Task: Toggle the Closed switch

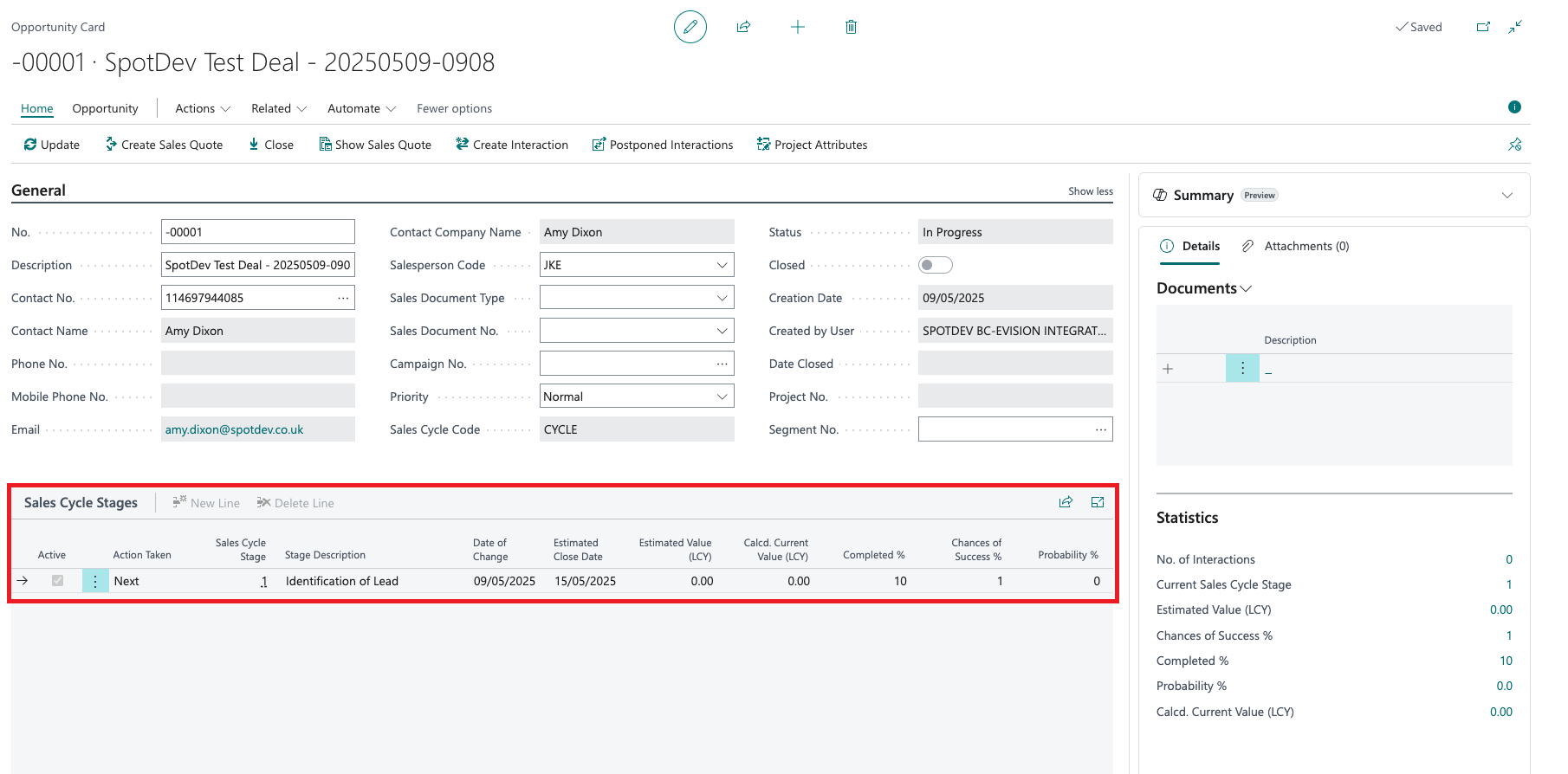Action: 935,265
